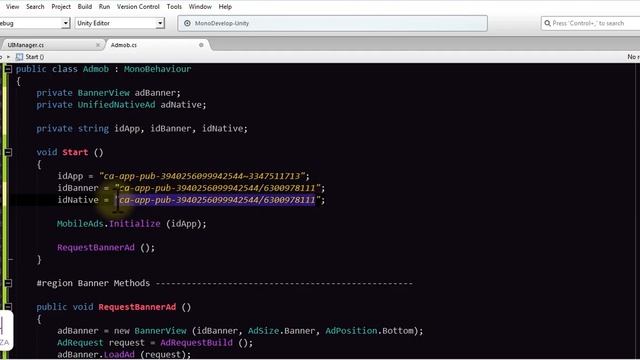Screen dimensions: 640x360
Task: Open the Run menu
Action: 104,7
